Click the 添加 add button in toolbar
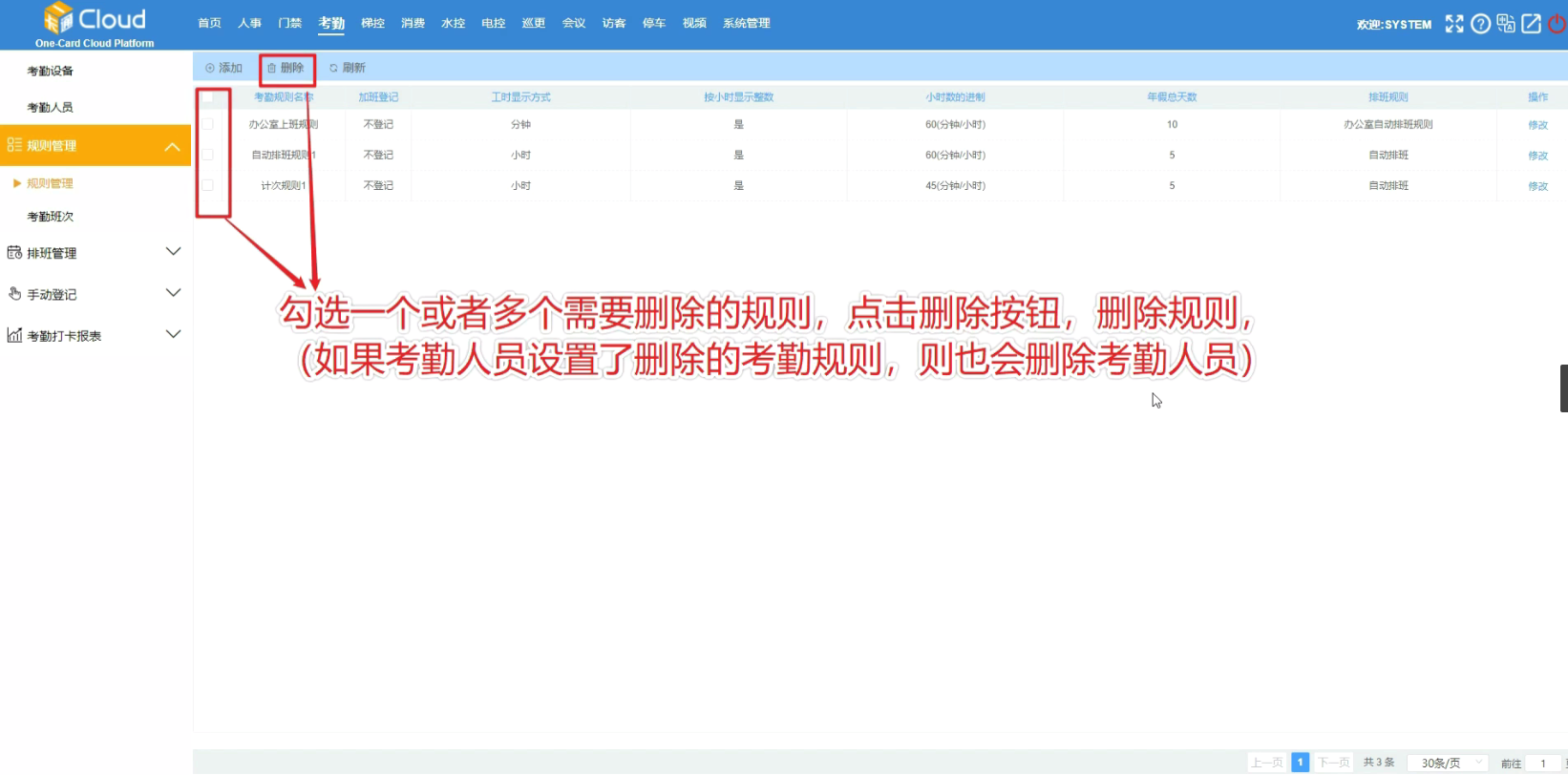 click(224, 68)
